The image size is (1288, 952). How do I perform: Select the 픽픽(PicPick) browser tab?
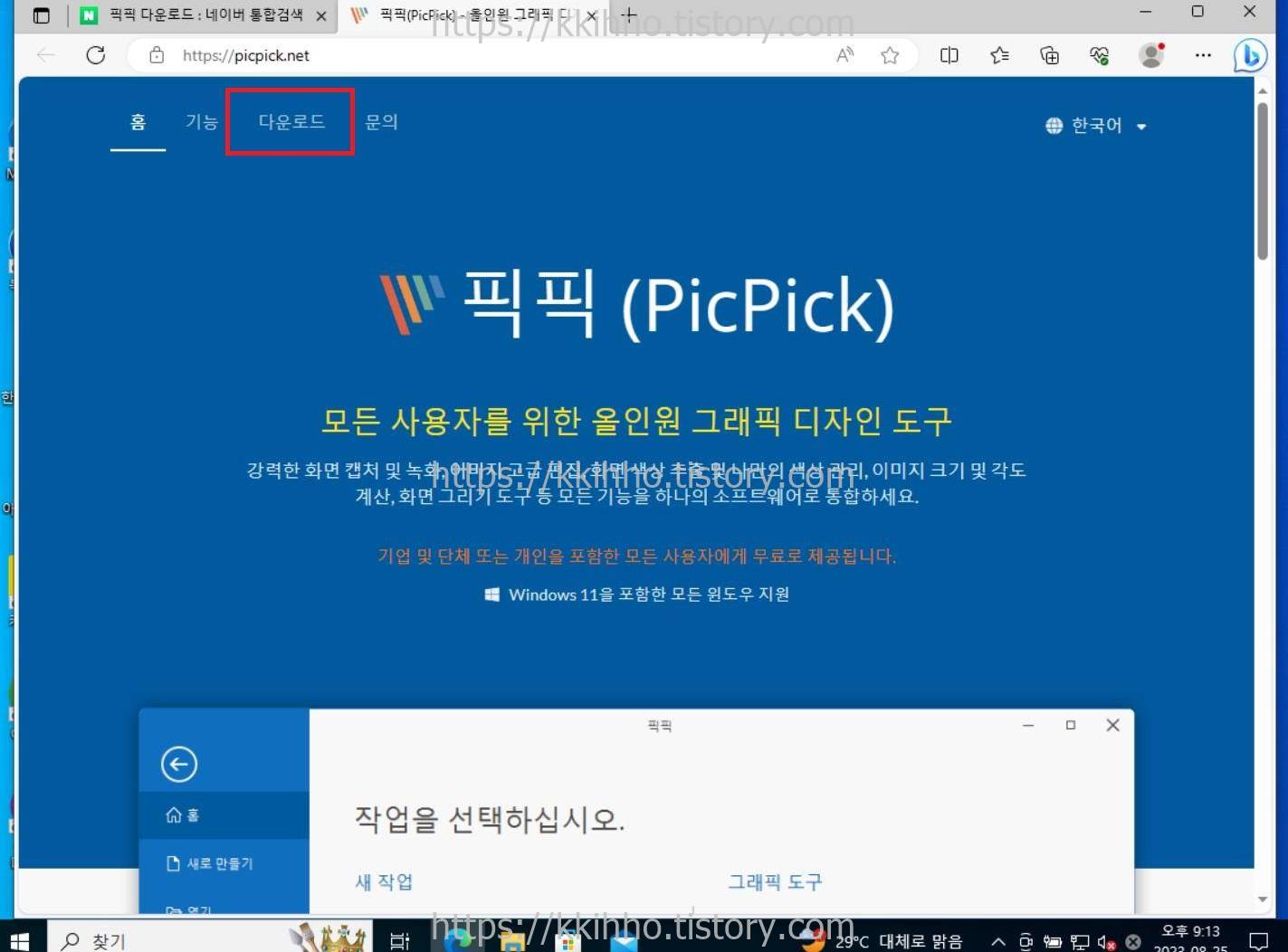coord(474,15)
